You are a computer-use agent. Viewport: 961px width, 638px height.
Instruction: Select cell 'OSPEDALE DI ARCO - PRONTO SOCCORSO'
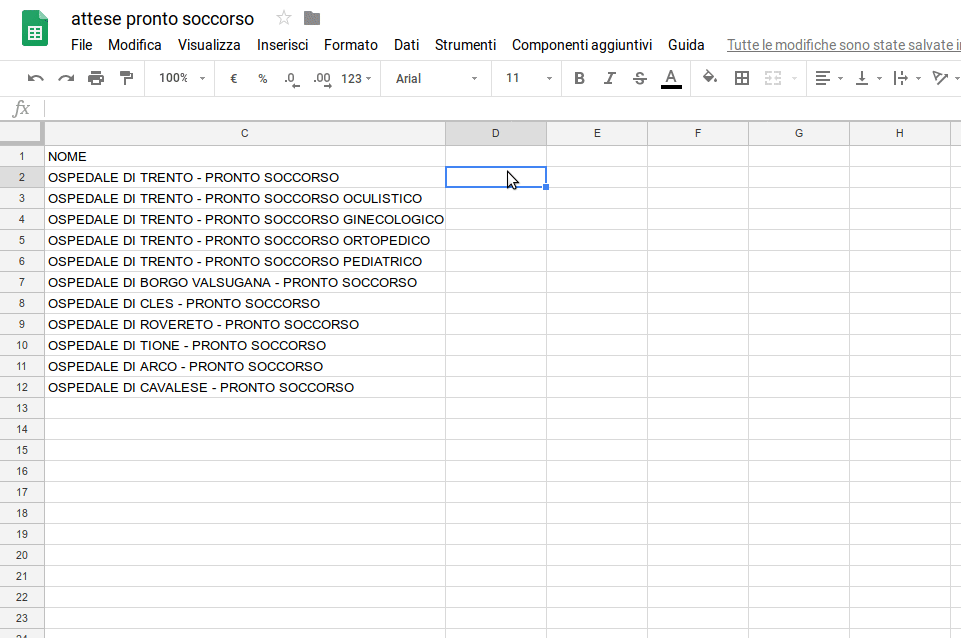(245, 366)
